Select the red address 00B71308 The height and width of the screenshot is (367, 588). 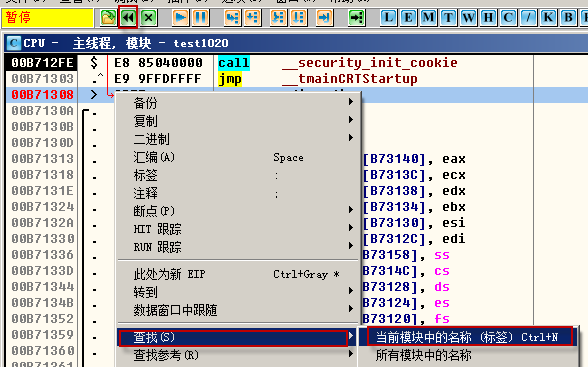[42, 95]
